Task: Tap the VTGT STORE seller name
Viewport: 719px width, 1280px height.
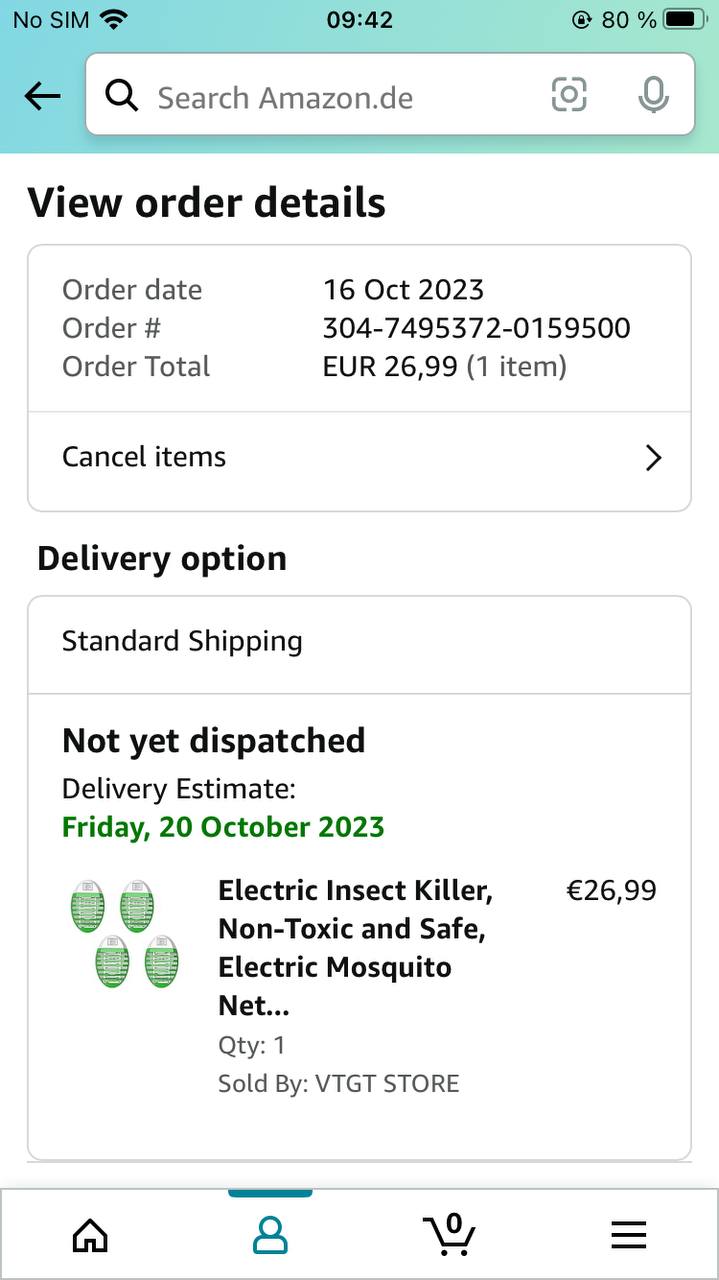Action: click(386, 1084)
